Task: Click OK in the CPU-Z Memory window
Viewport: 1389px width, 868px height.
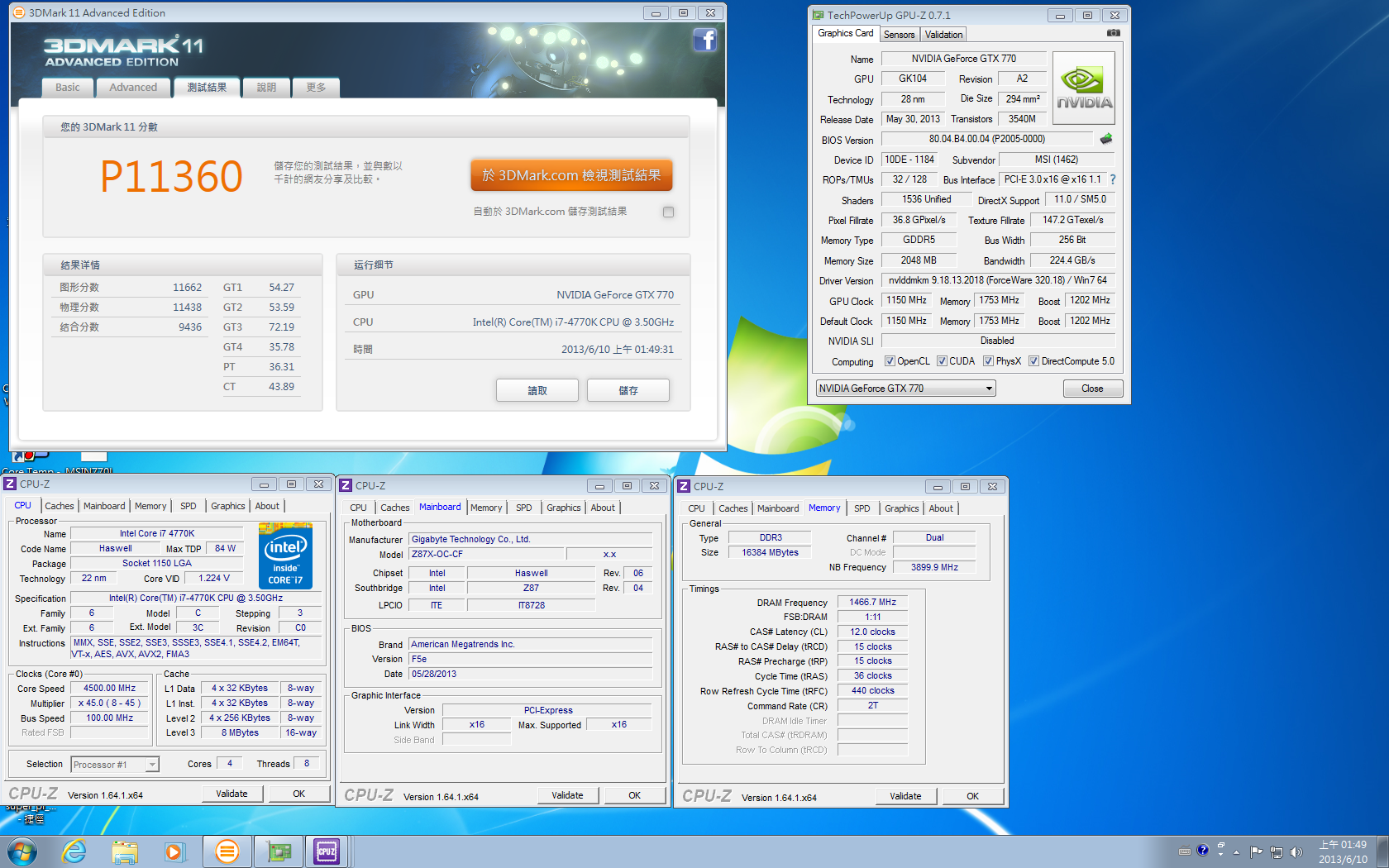Action: 972,796
